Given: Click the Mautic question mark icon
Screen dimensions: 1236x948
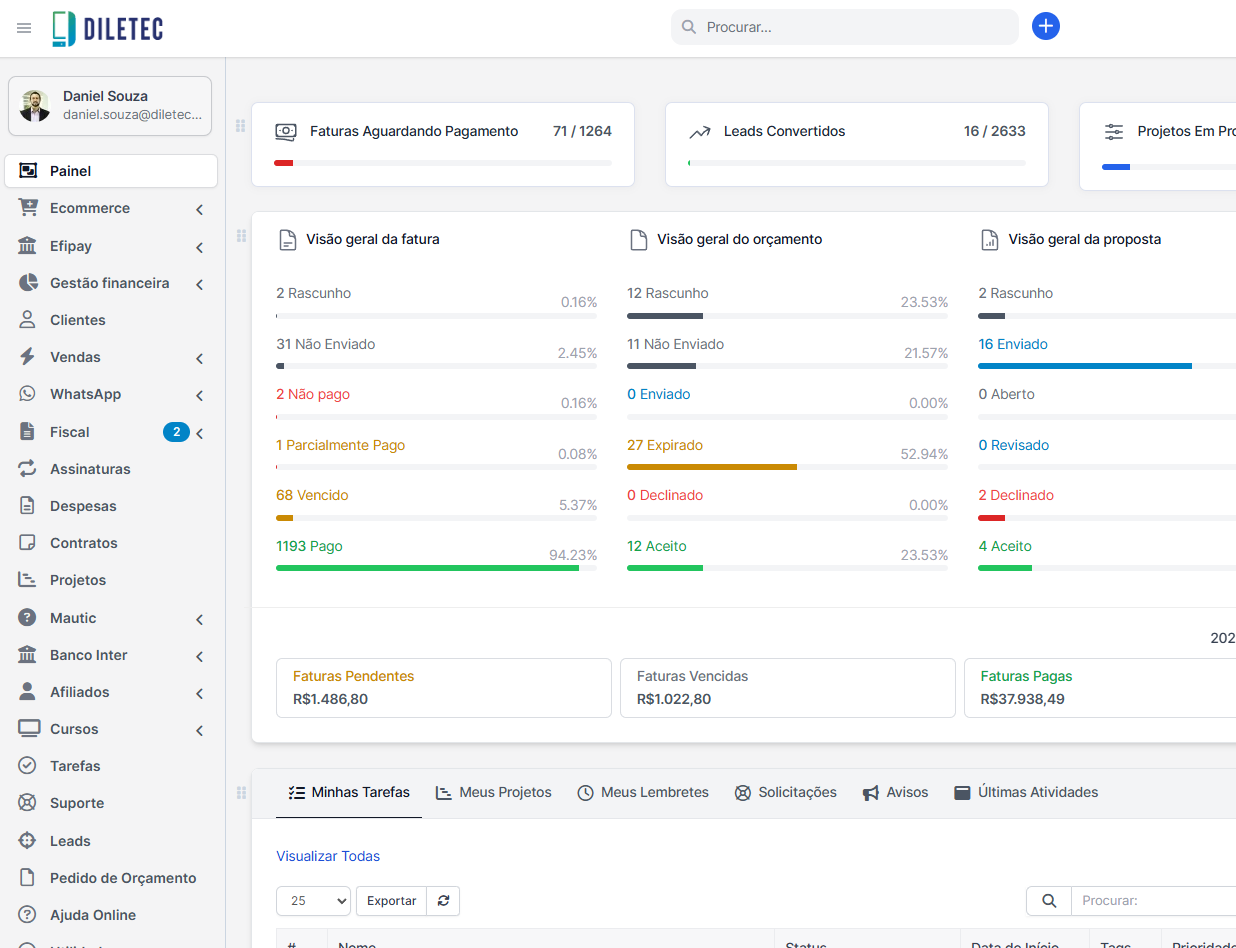Looking at the screenshot, I should point(28,618).
